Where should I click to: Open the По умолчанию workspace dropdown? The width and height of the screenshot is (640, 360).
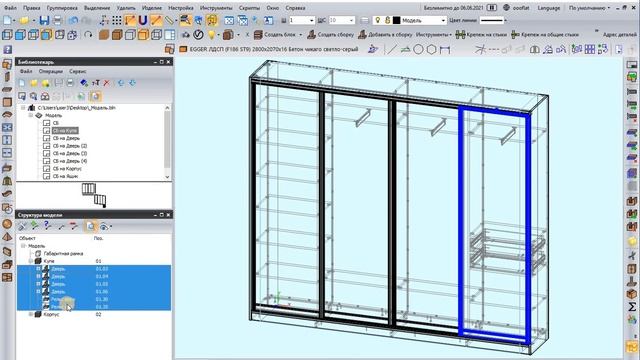[589, 8]
